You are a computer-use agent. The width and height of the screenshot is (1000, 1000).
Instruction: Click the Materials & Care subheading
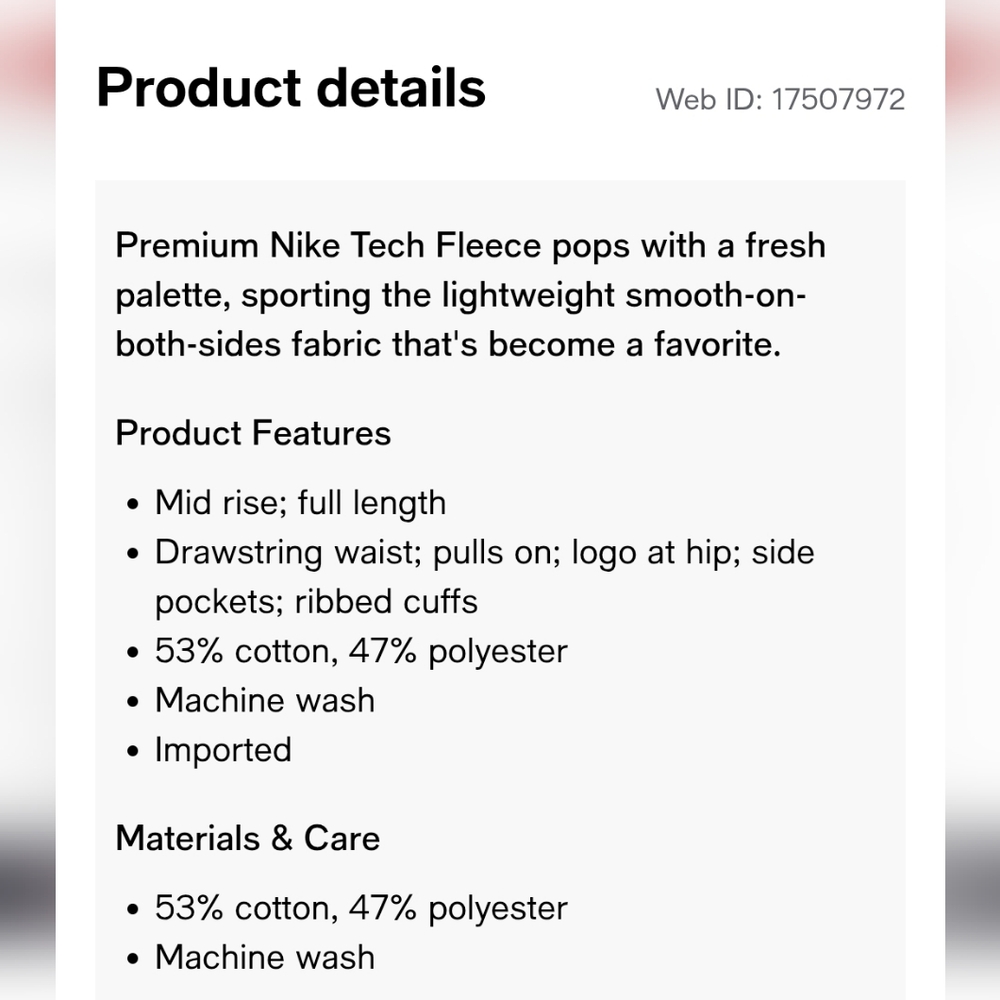click(248, 837)
